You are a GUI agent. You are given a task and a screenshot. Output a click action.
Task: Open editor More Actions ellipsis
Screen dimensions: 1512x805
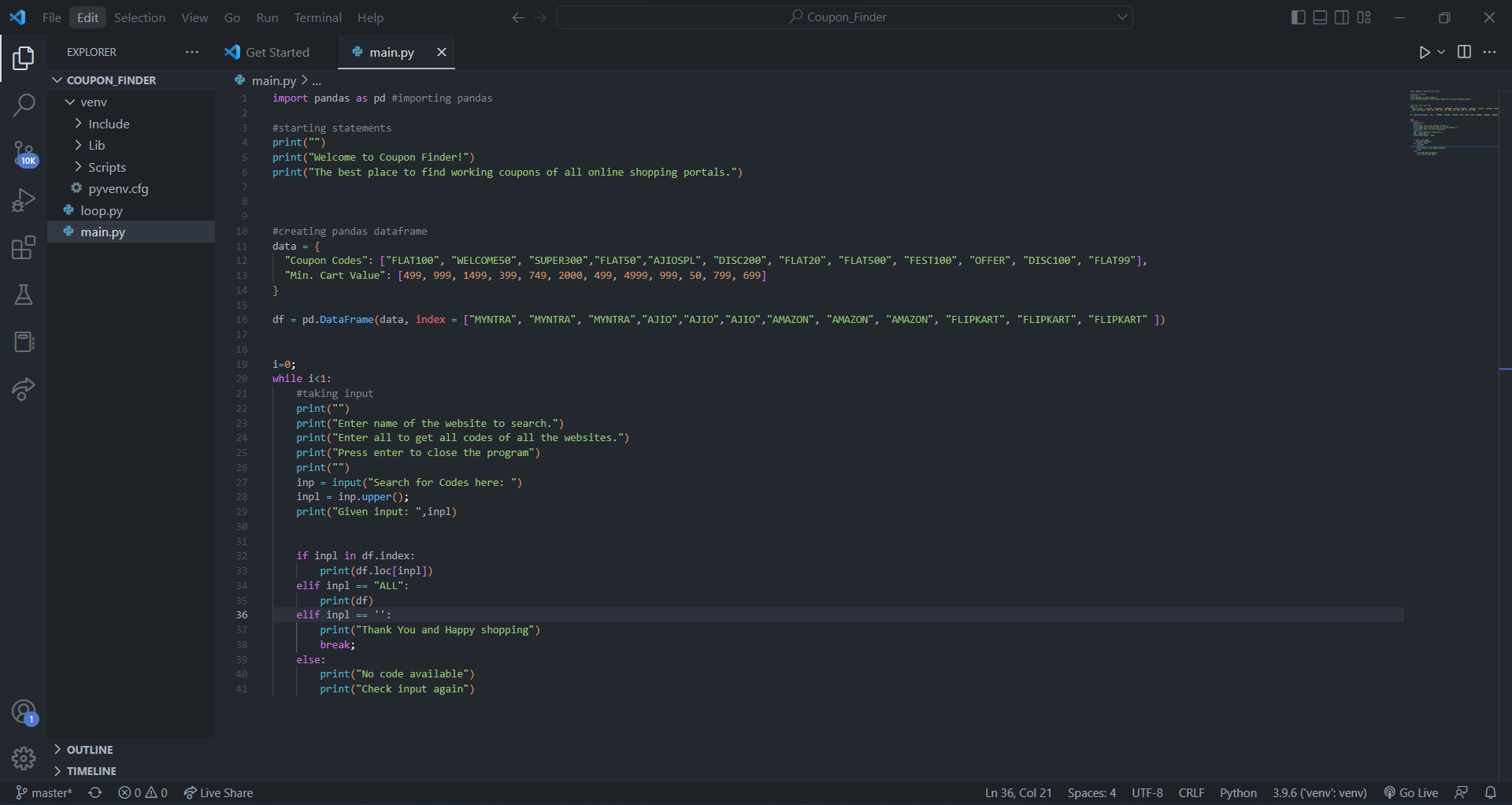[1489, 52]
